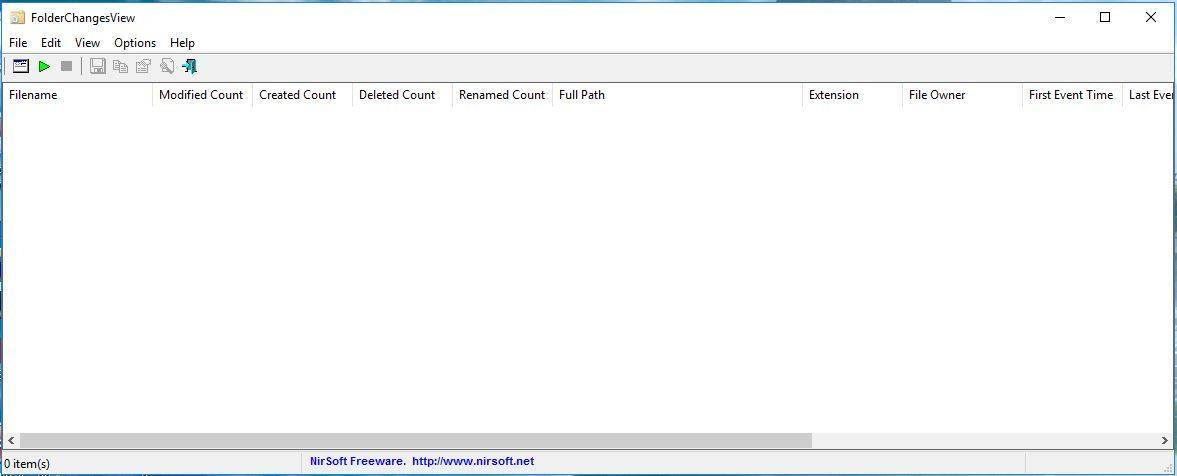1177x476 pixels.
Task: Sort by Created Count column
Action: point(303,95)
